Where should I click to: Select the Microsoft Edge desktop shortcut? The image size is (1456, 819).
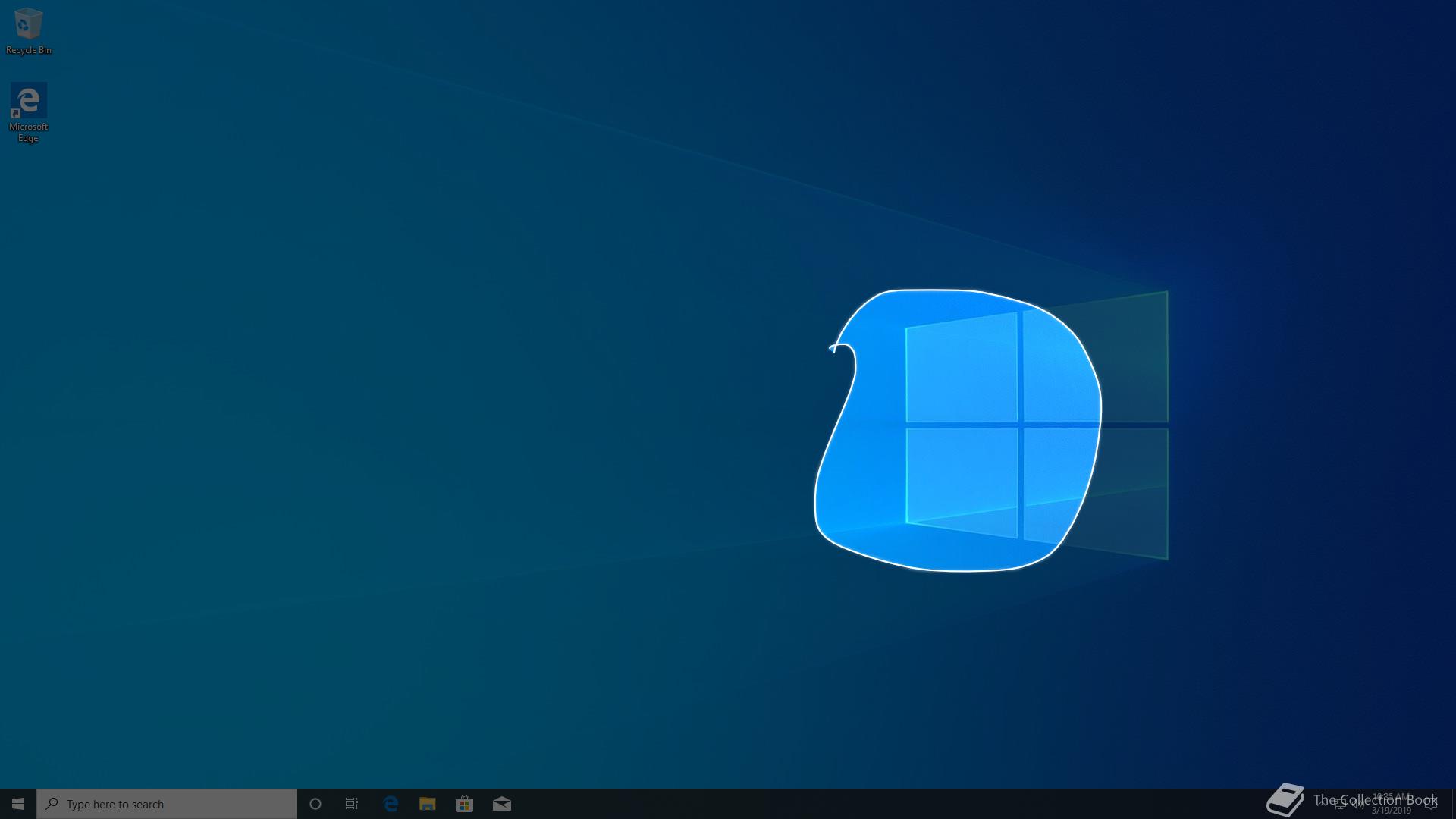(x=28, y=112)
